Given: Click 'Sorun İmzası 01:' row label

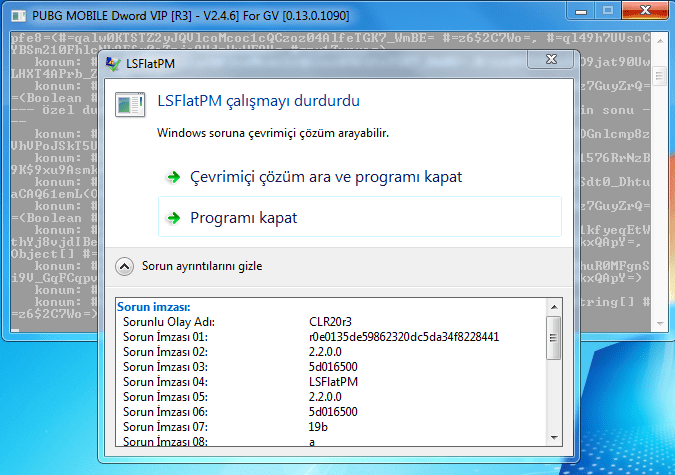Looking at the screenshot, I should pos(165,337).
